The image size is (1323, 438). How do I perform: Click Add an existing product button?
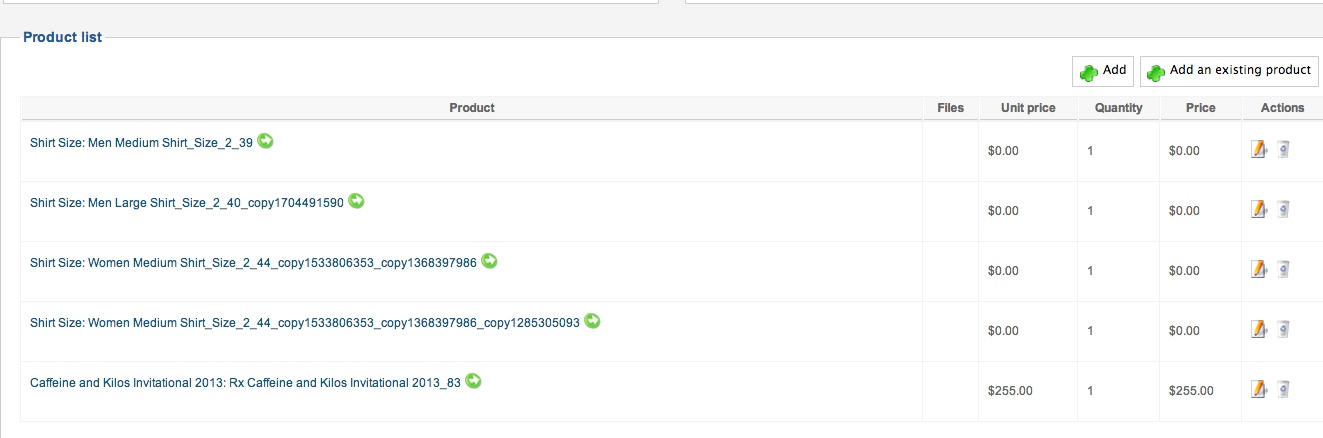pos(1229,71)
